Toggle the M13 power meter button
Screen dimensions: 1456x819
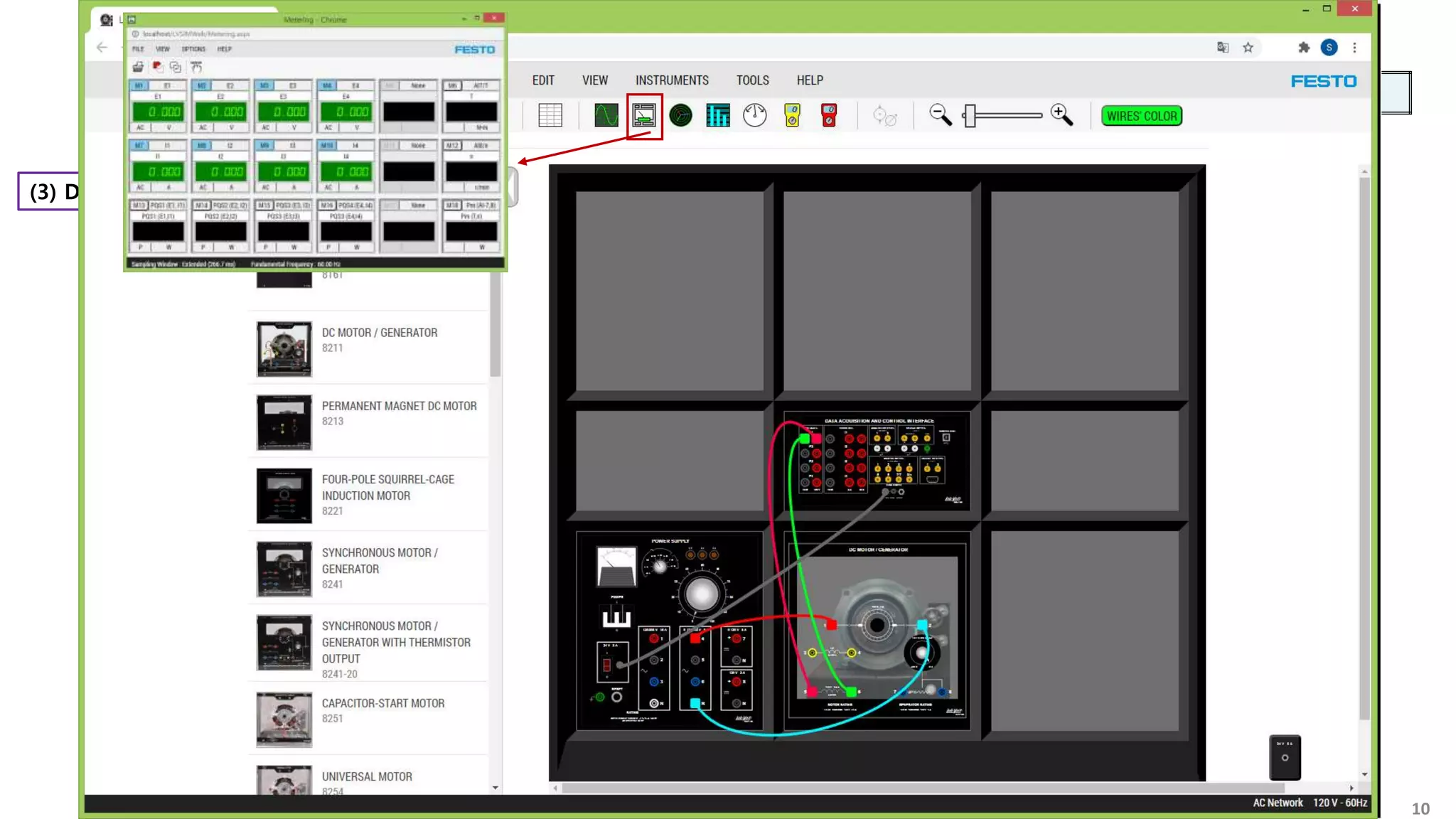(138, 205)
